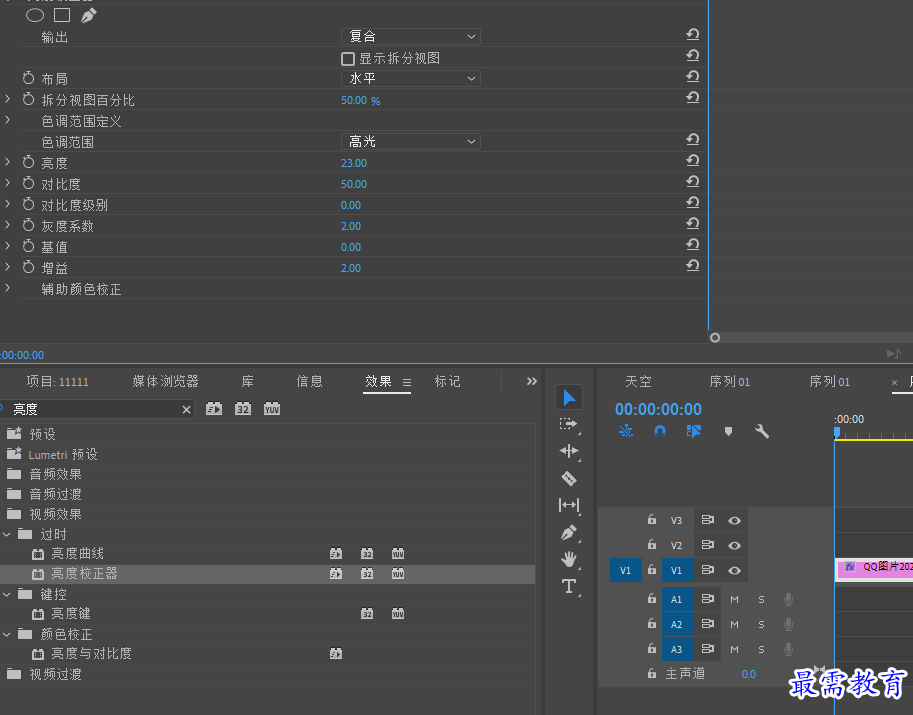
Task: Open the 效果 panel menu
Action: [407, 383]
